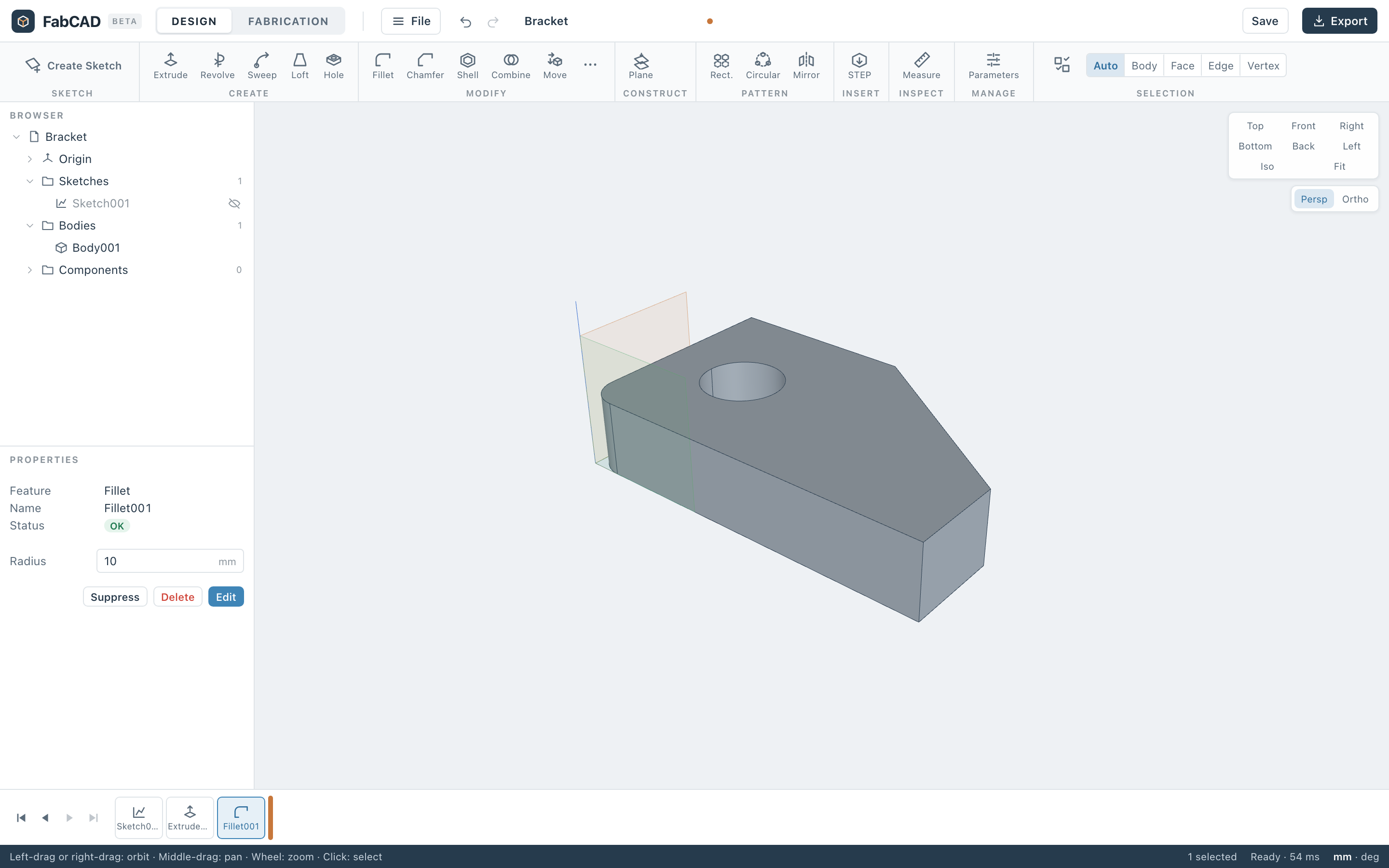1389x868 pixels.
Task: Click the Export button
Action: [x=1339, y=21]
